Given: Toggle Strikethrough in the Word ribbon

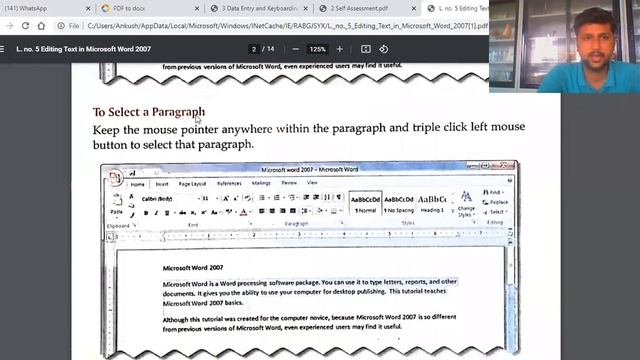Looking at the screenshot, I should tap(182, 213).
